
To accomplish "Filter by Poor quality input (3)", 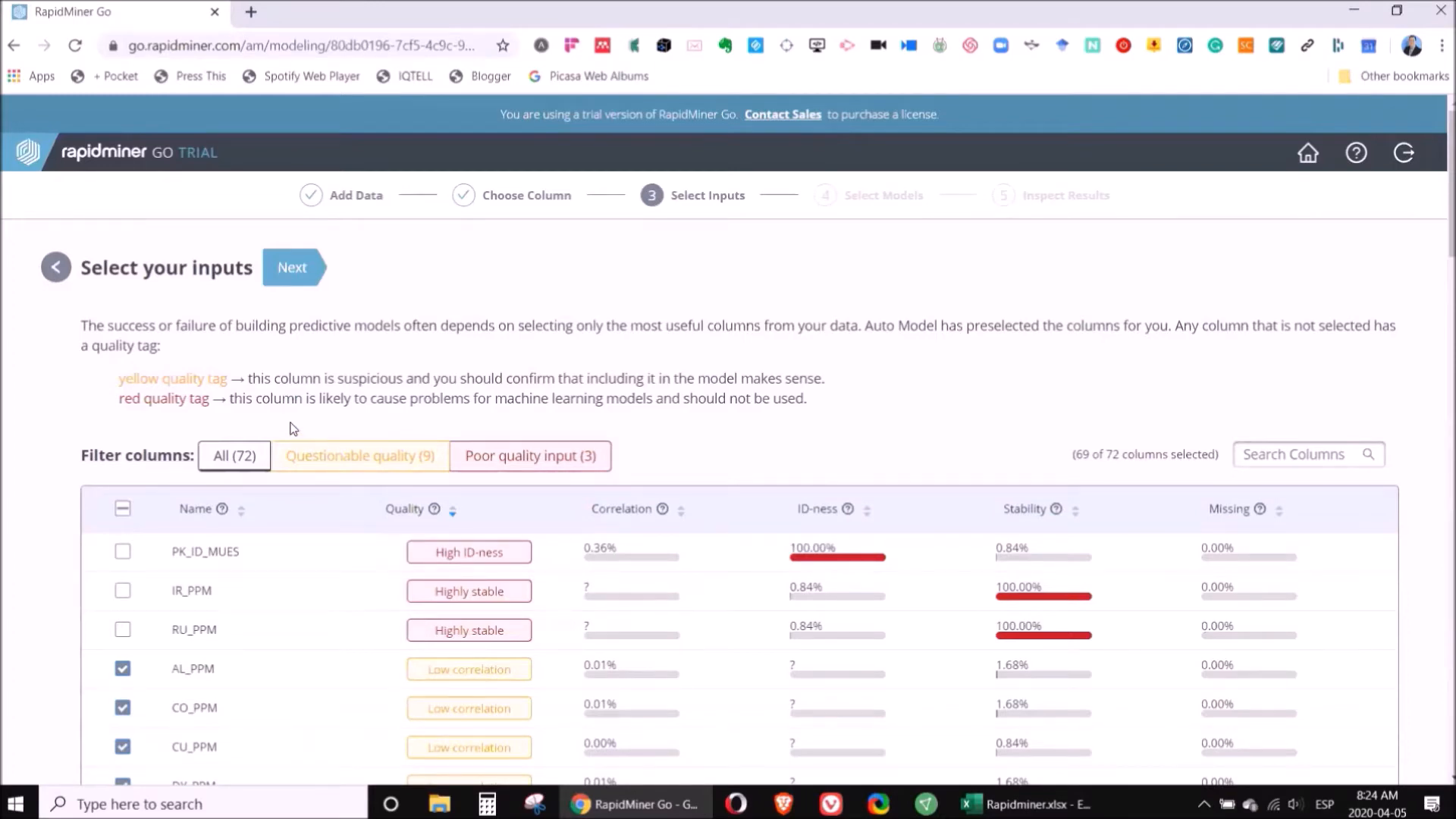I will (x=530, y=456).
